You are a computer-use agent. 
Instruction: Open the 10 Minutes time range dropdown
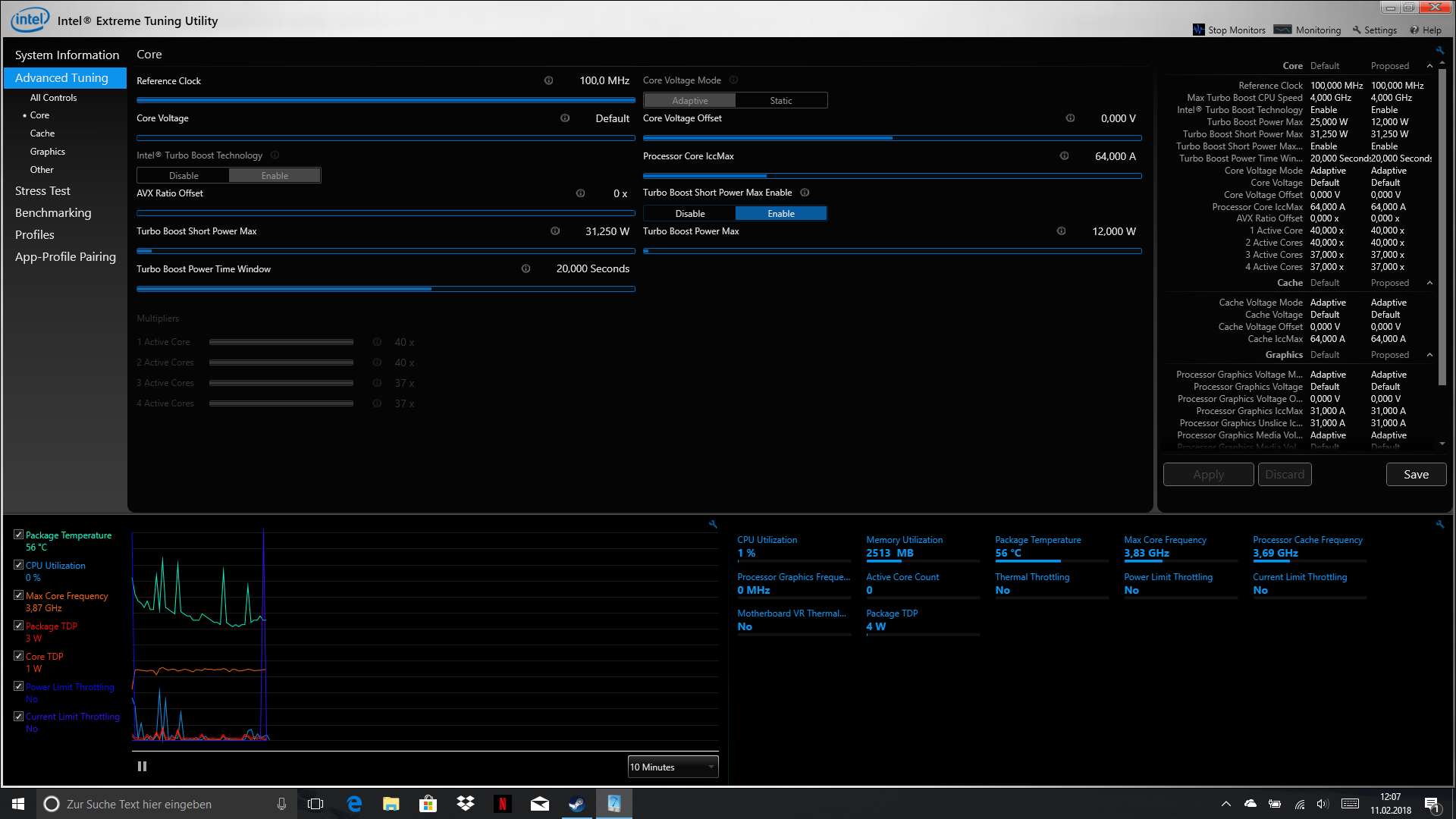(673, 767)
